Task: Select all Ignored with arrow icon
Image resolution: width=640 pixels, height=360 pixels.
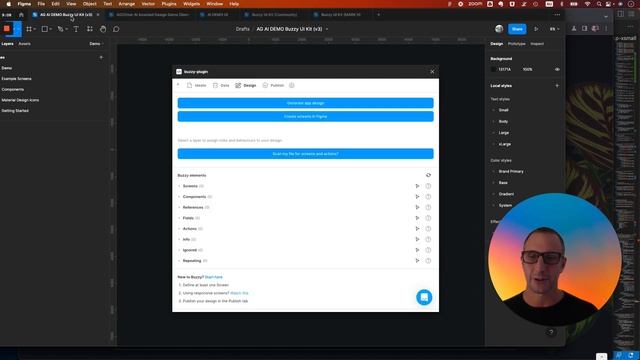Action: (x=417, y=250)
